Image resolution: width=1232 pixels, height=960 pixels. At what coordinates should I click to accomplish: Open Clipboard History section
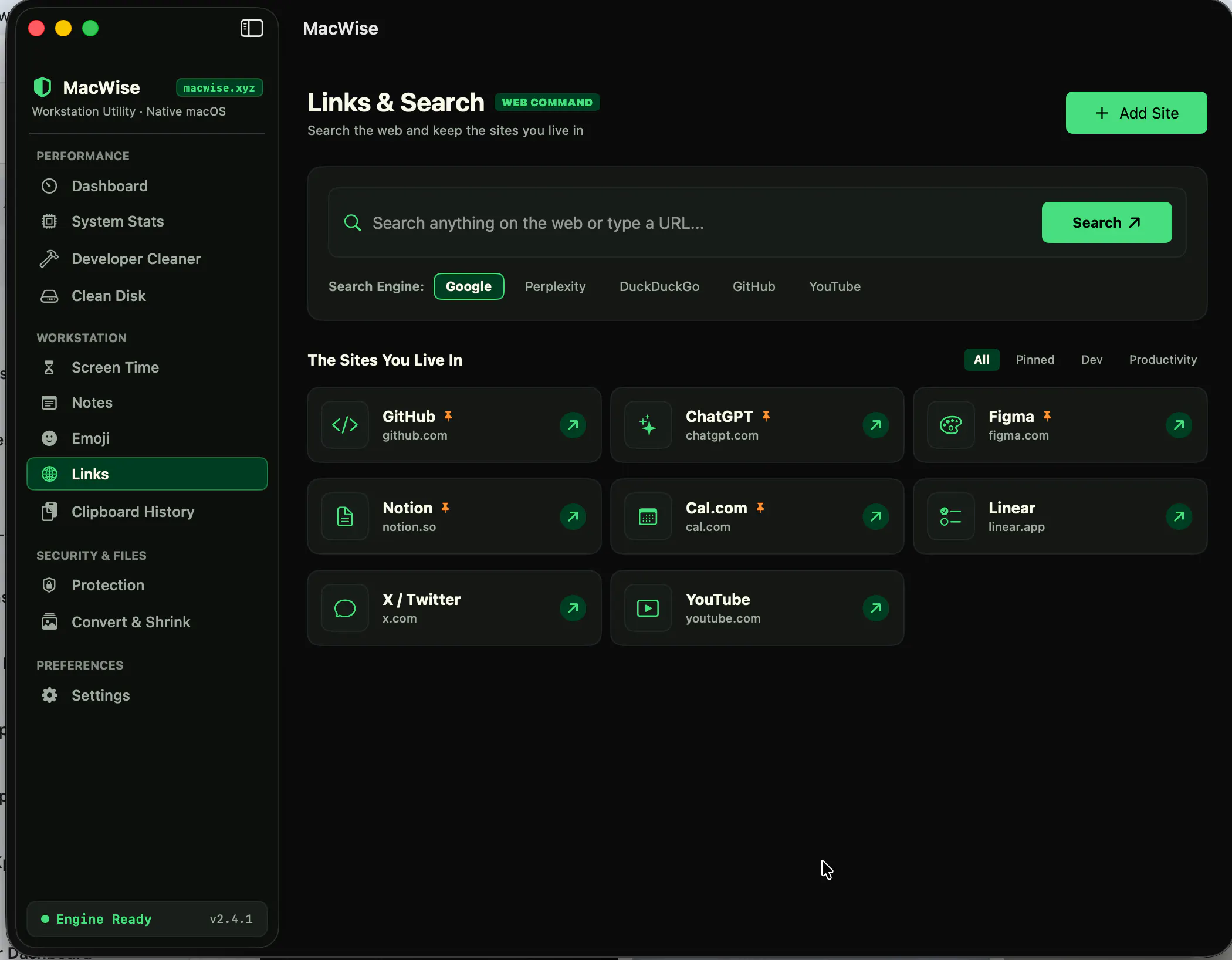click(147, 512)
